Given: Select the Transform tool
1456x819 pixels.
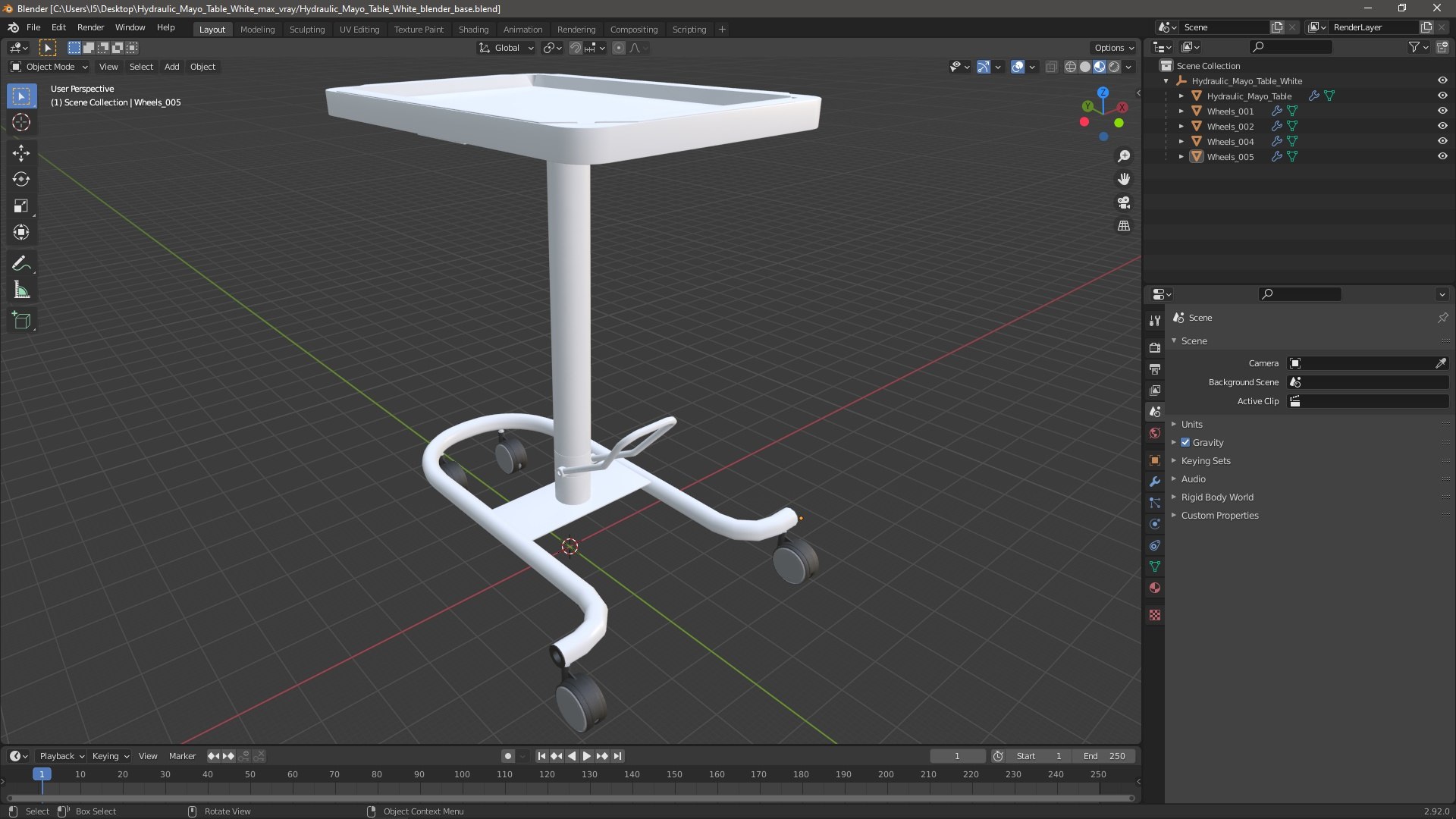Looking at the screenshot, I should point(21,233).
